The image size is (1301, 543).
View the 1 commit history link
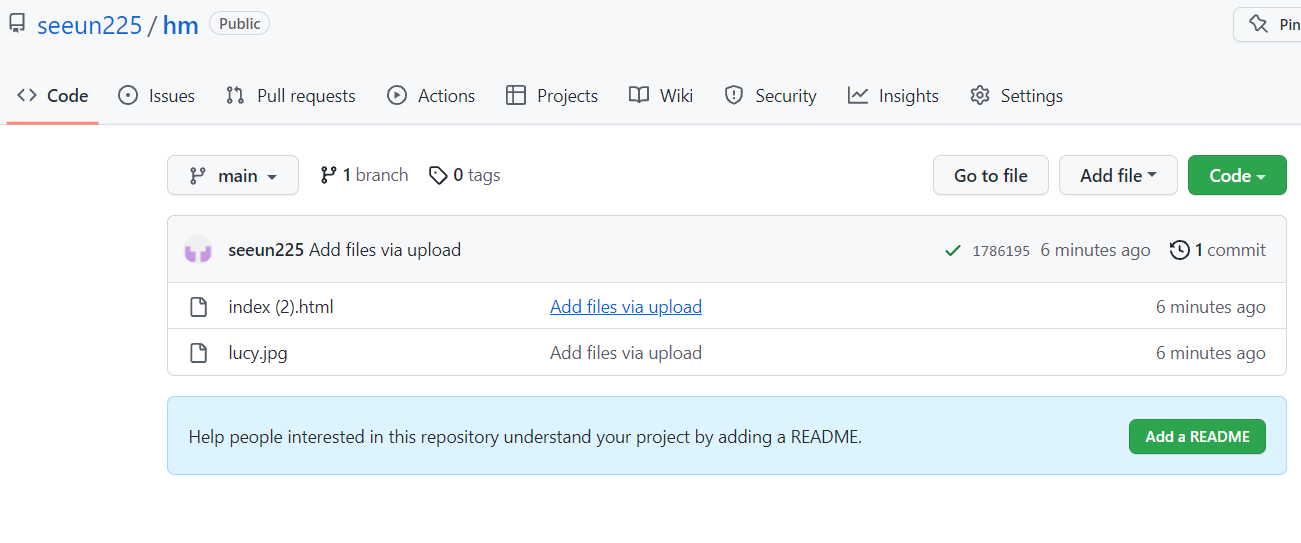tap(1218, 250)
